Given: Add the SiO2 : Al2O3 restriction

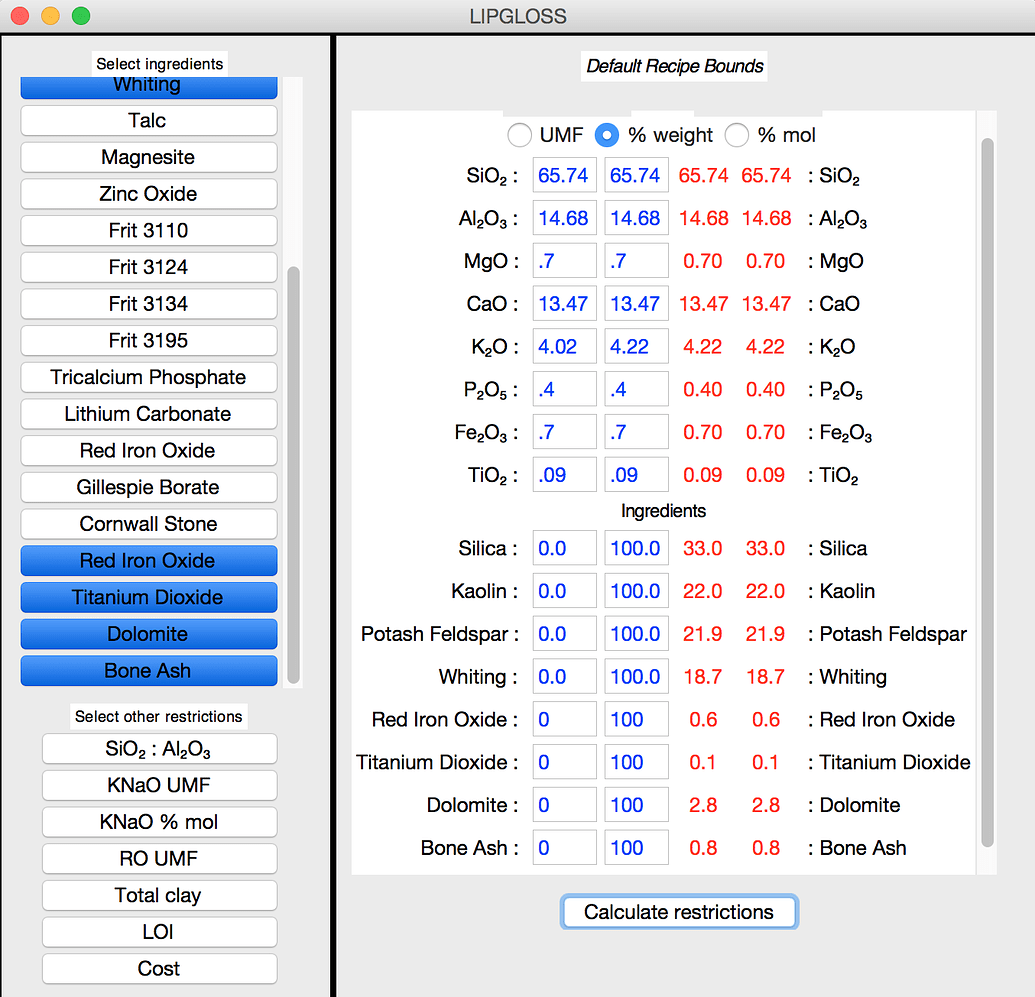Looking at the screenshot, I should [x=158, y=749].
